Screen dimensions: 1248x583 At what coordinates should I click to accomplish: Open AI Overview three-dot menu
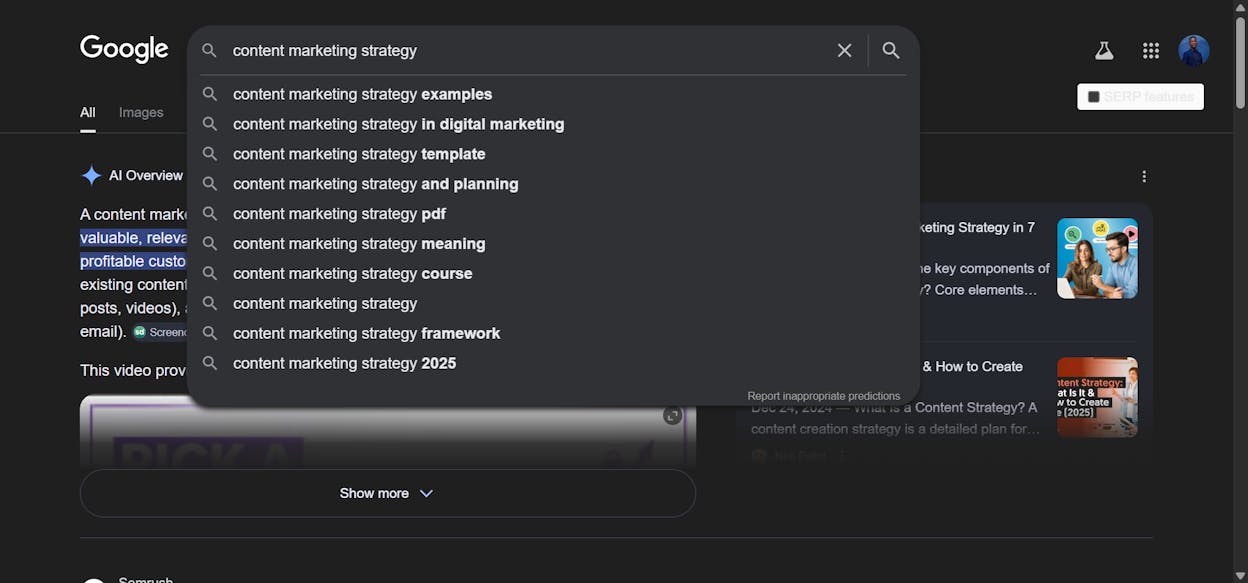point(1144,176)
